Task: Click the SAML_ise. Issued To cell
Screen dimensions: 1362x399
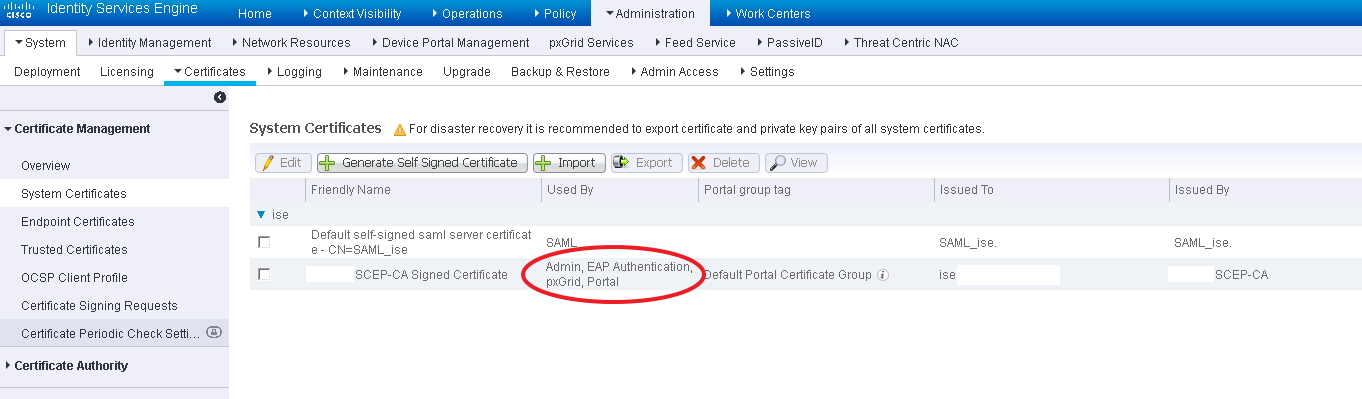Action: point(968,242)
